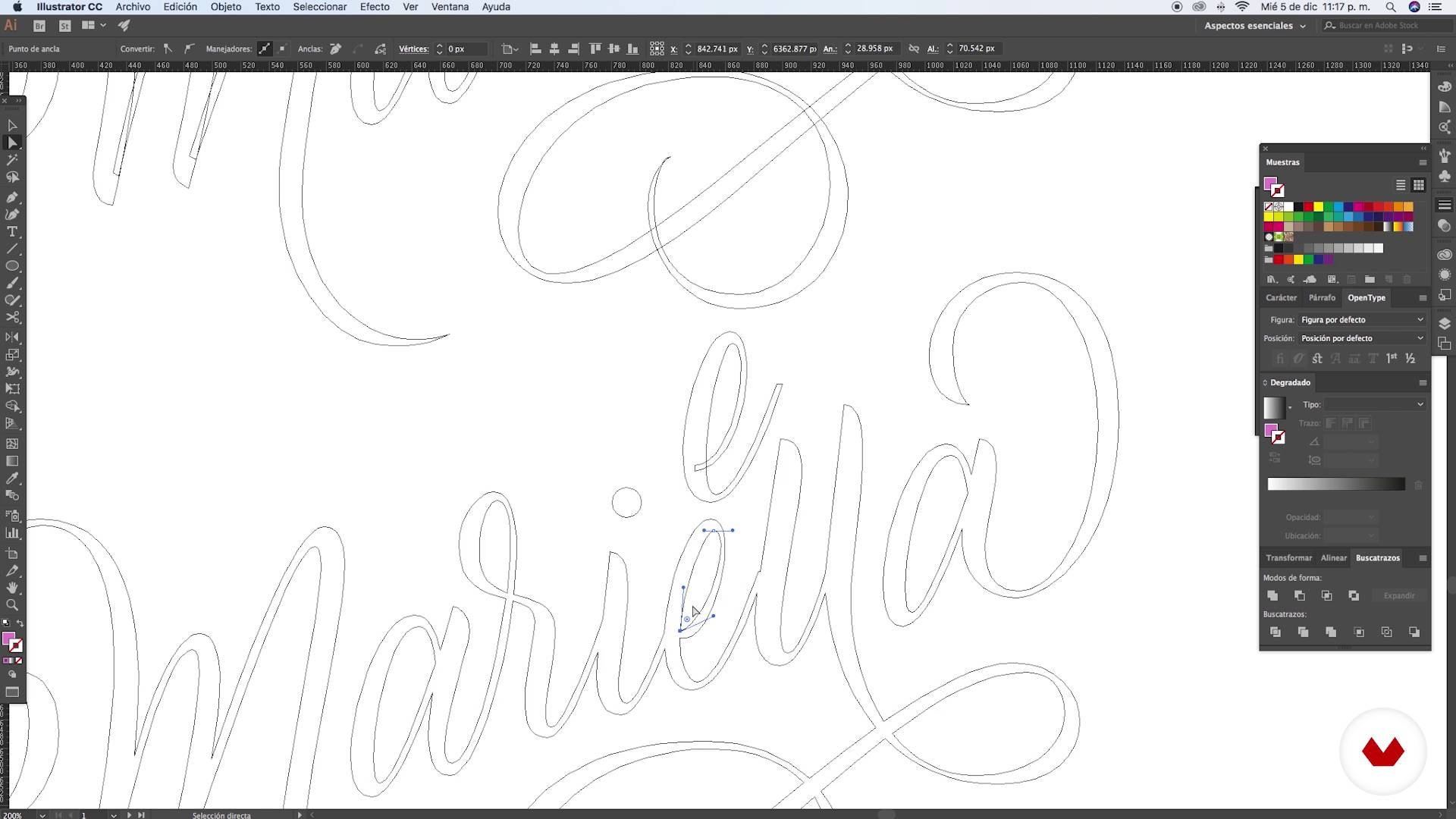The image size is (1456, 819).
Task: Open the Efecto menu
Action: tap(375, 7)
